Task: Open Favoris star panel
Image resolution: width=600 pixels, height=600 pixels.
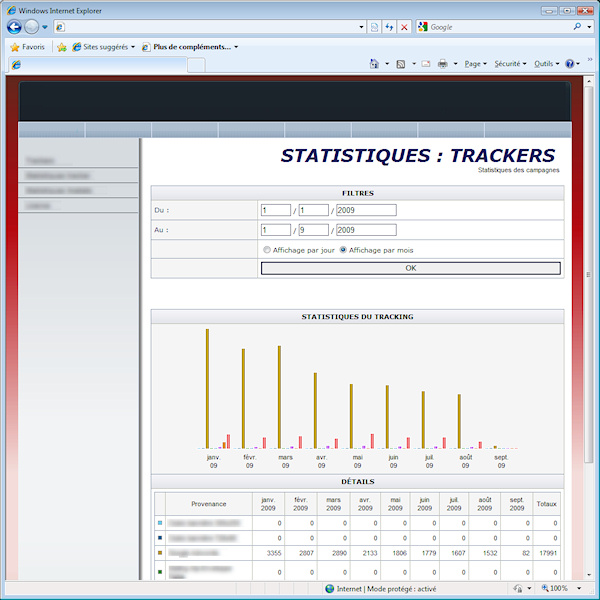Action: tap(27, 47)
